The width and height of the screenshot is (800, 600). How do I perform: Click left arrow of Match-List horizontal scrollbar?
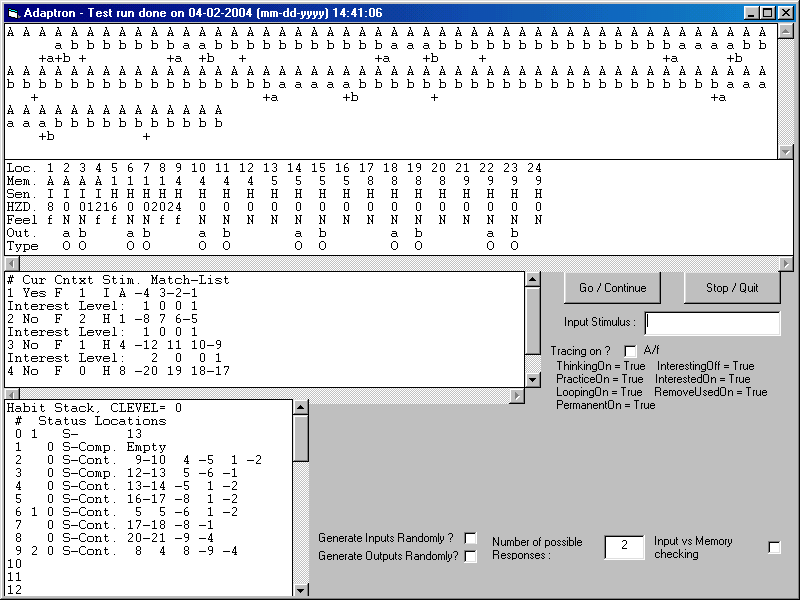[x=12, y=394]
